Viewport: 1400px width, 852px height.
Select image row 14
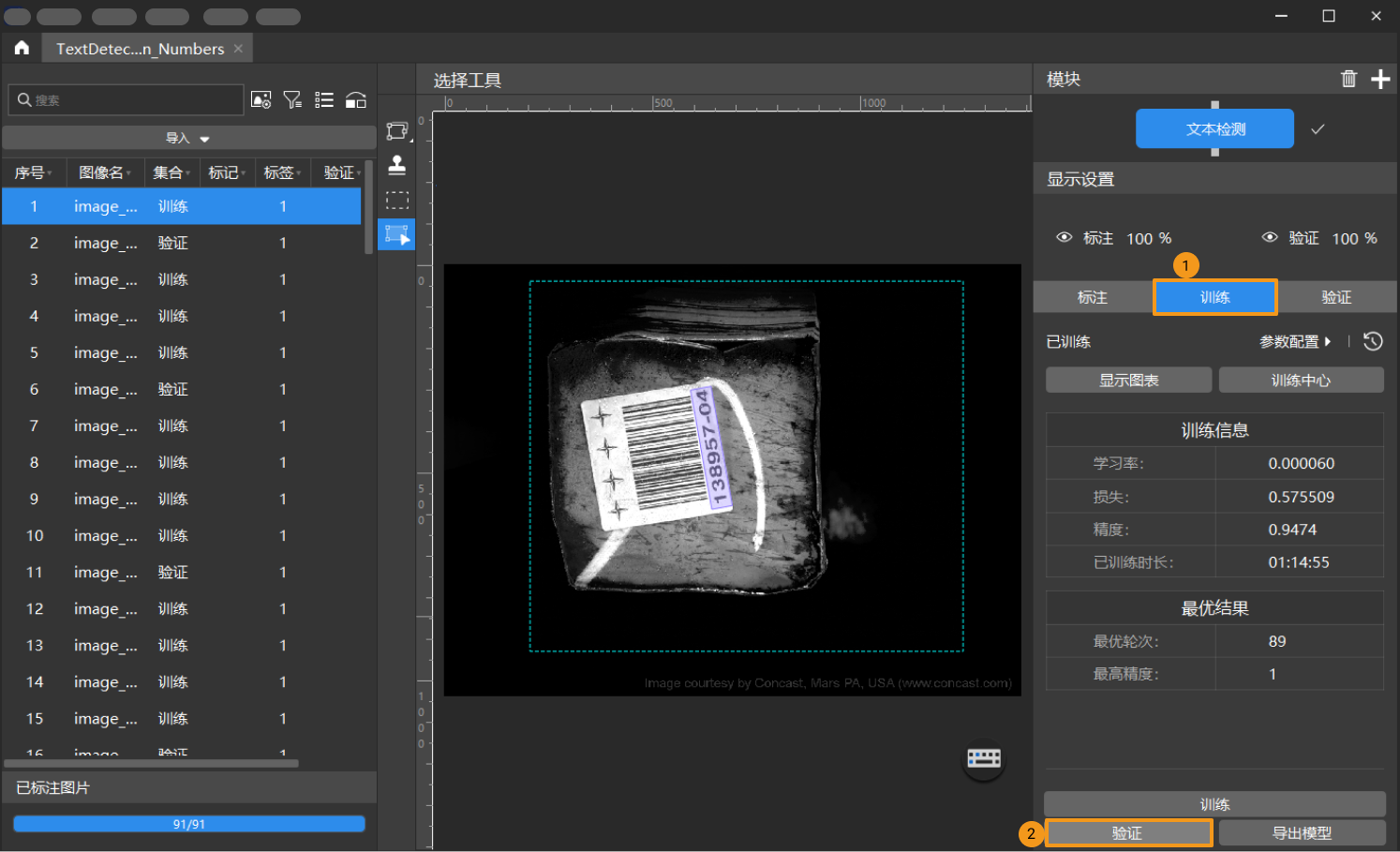click(x=182, y=681)
